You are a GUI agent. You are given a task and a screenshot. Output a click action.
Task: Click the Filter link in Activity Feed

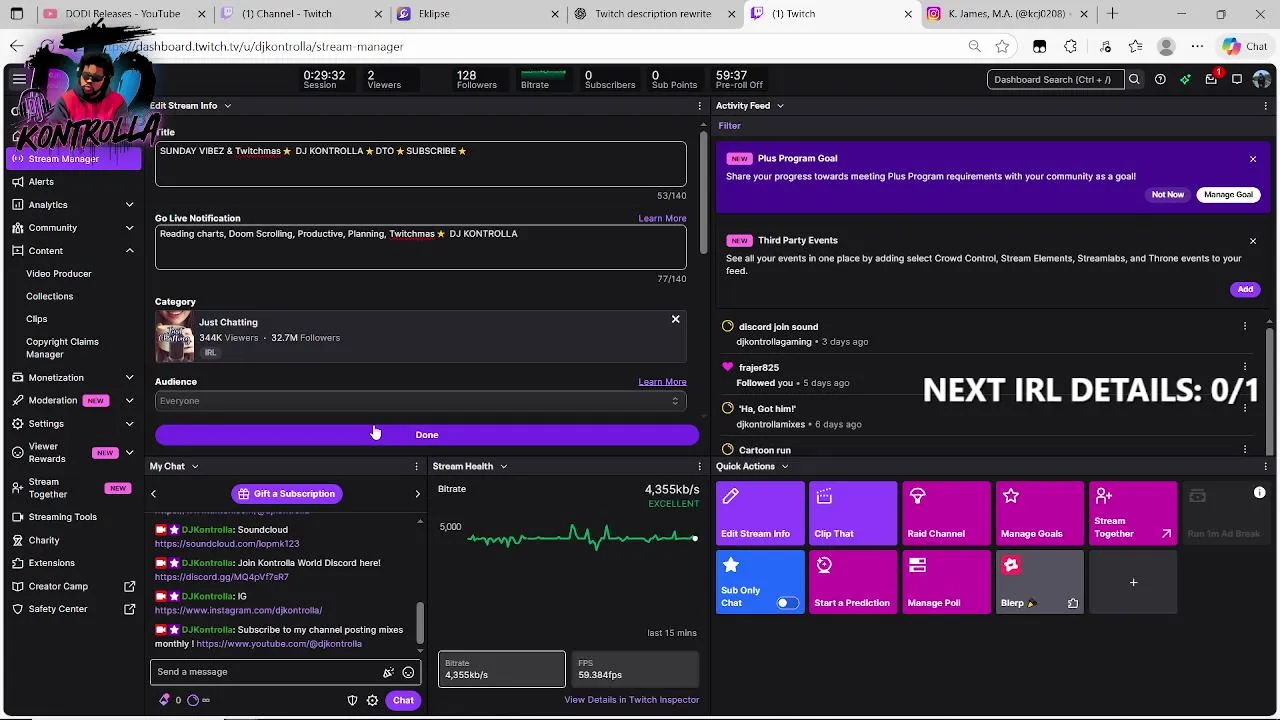click(729, 126)
